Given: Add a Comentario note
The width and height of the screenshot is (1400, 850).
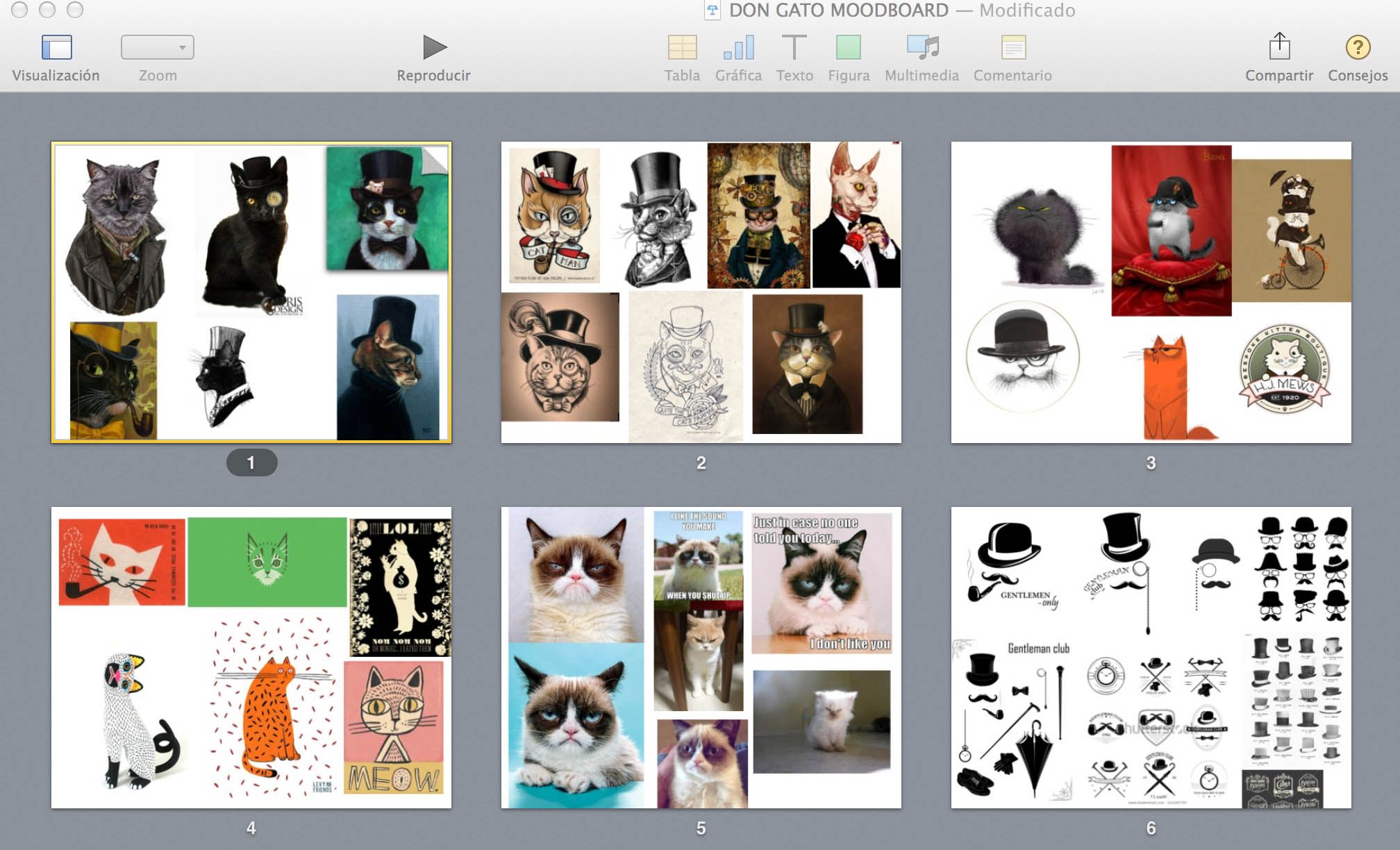Looking at the screenshot, I should point(1013,47).
